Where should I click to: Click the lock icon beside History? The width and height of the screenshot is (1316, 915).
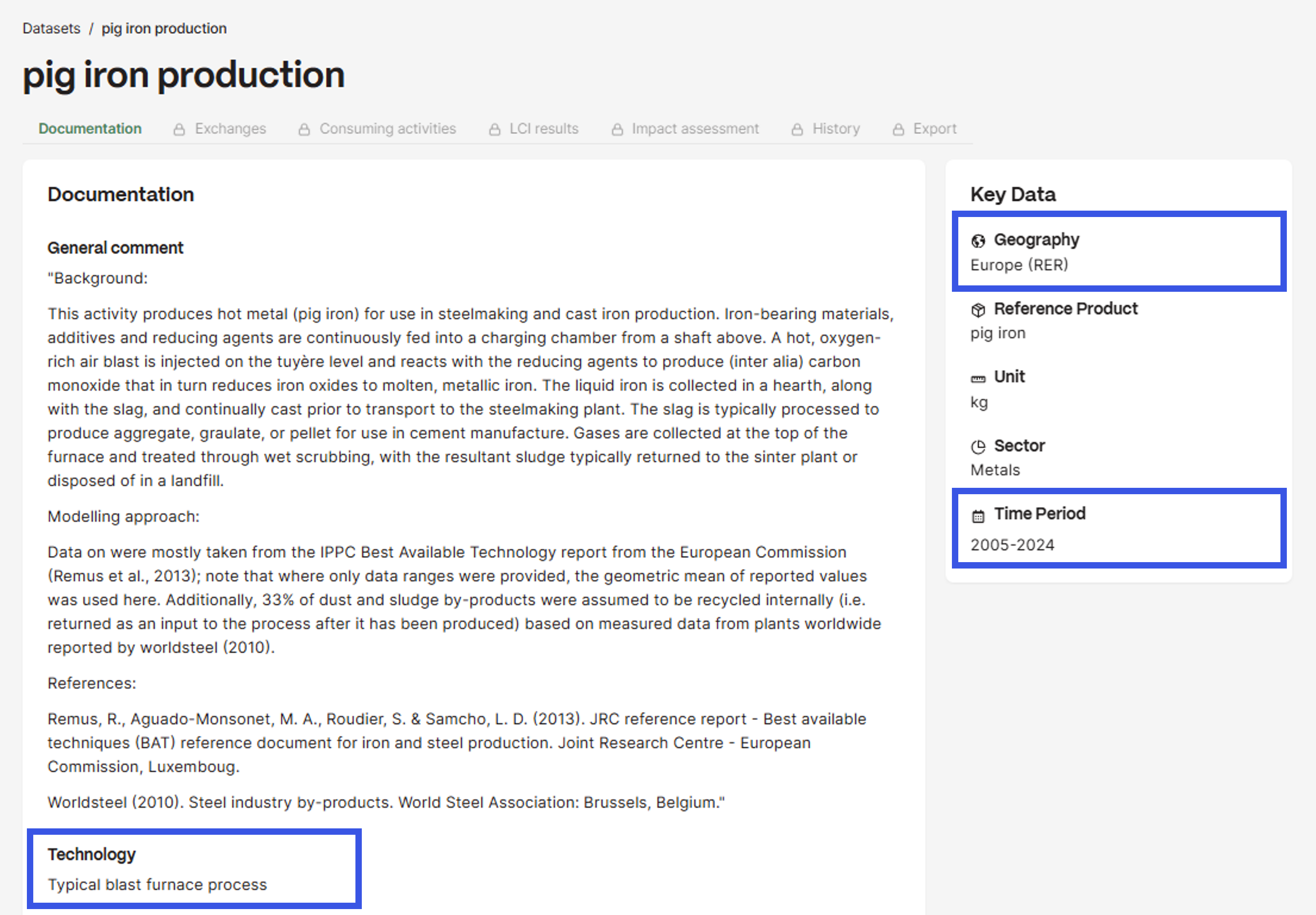(797, 129)
